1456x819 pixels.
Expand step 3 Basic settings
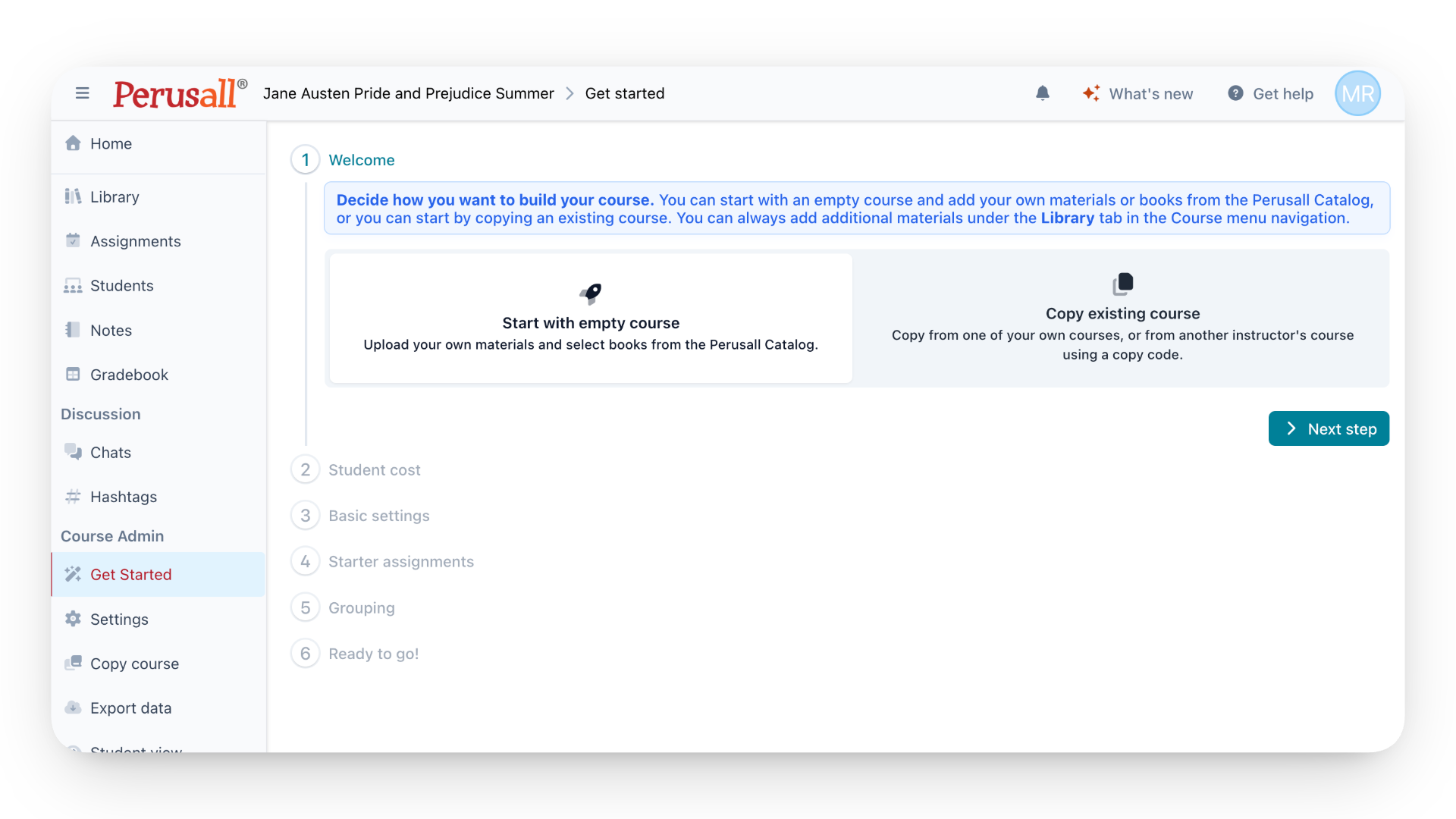coord(378,516)
